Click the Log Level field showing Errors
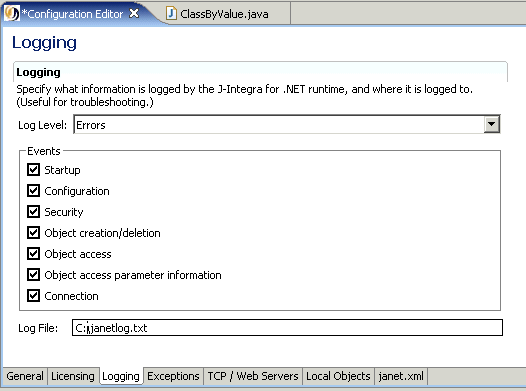 point(287,124)
